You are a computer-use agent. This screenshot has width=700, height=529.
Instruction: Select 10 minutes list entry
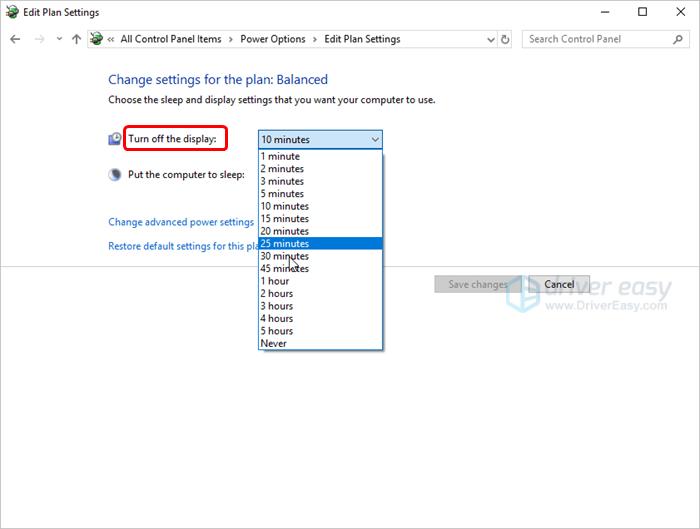tap(320, 206)
